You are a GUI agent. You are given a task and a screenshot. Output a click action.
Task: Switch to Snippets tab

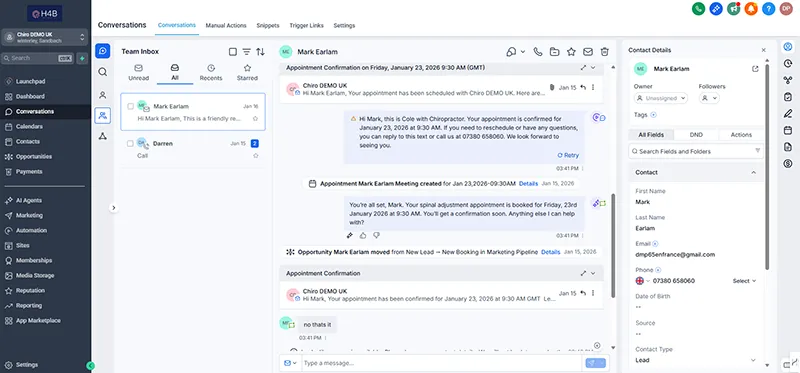pos(268,26)
